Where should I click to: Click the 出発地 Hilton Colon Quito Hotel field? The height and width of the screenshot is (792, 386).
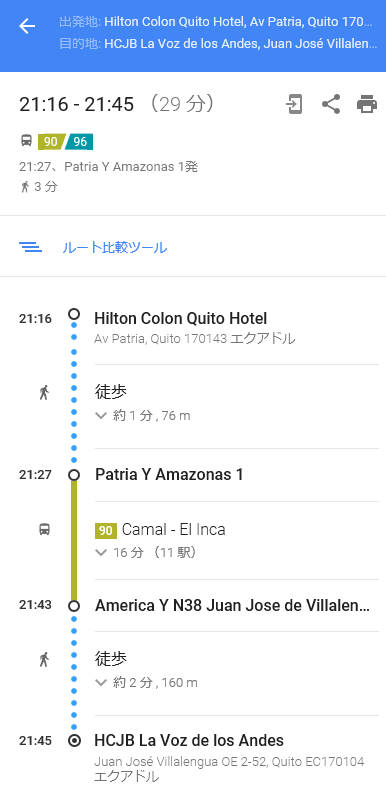(x=216, y=22)
